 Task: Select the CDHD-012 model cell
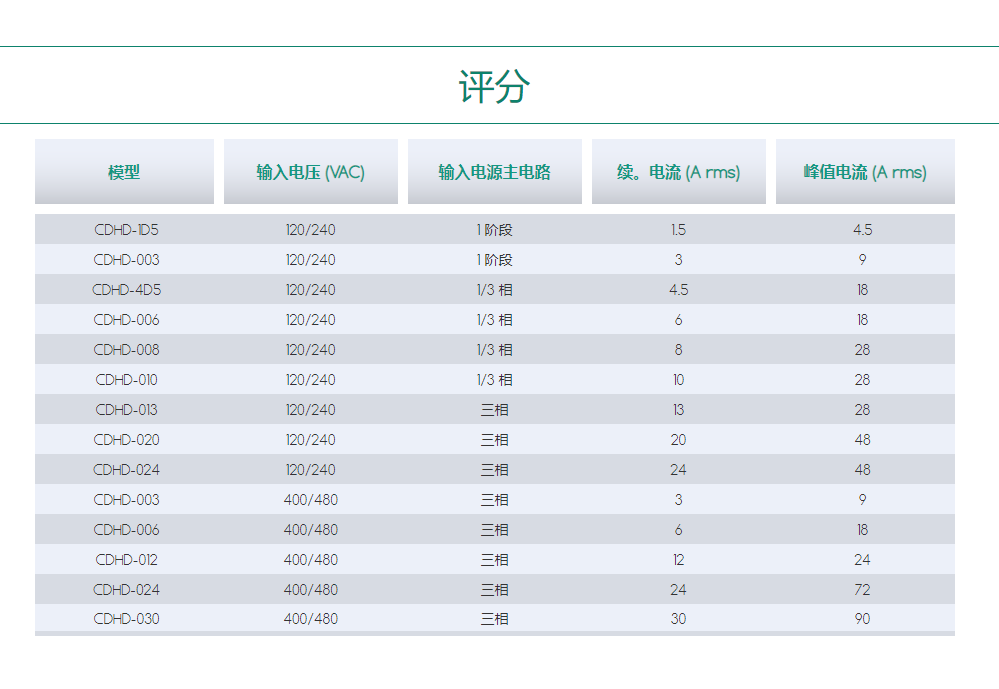coord(126,560)
